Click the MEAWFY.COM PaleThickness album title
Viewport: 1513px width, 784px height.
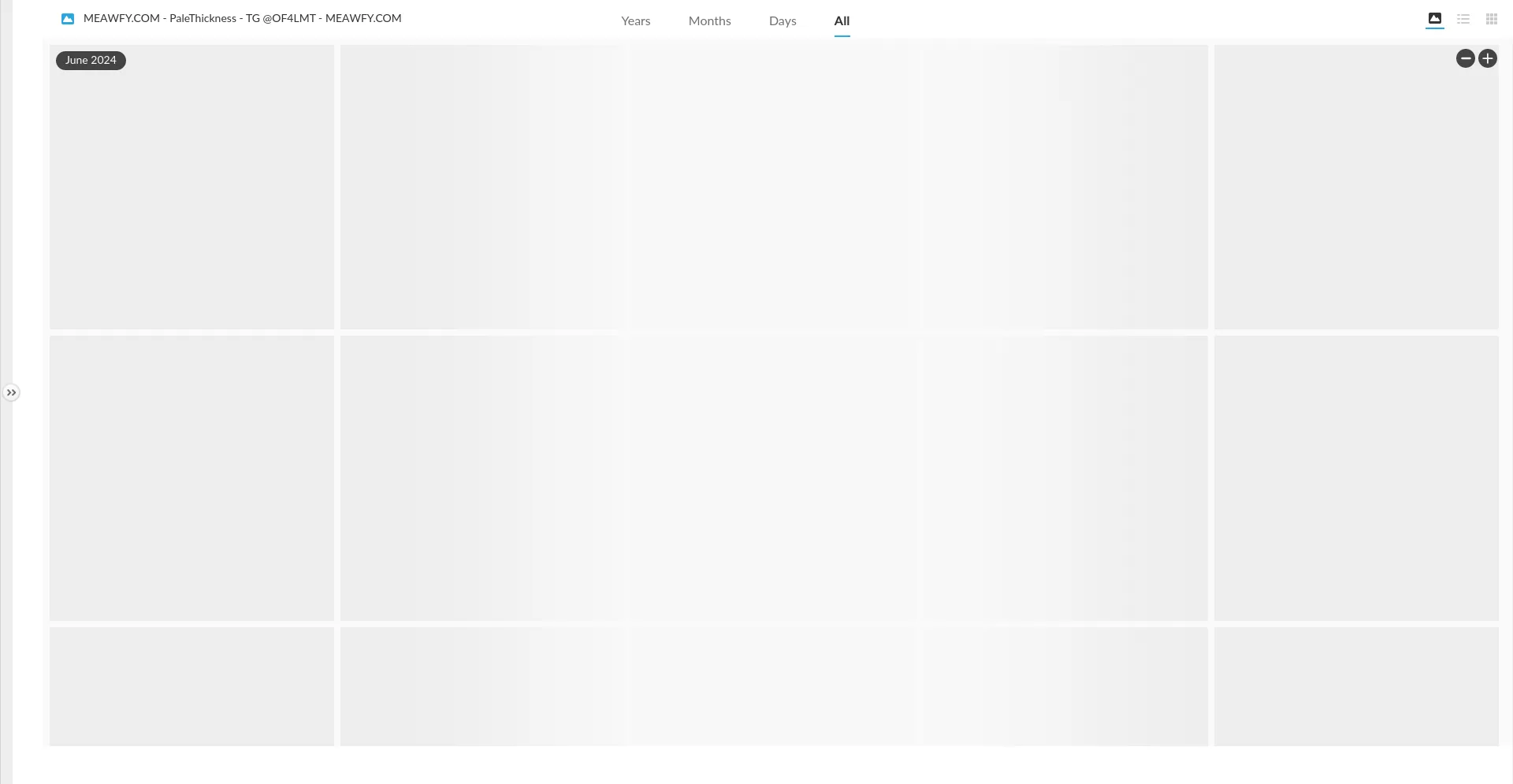tap(243, 18)
